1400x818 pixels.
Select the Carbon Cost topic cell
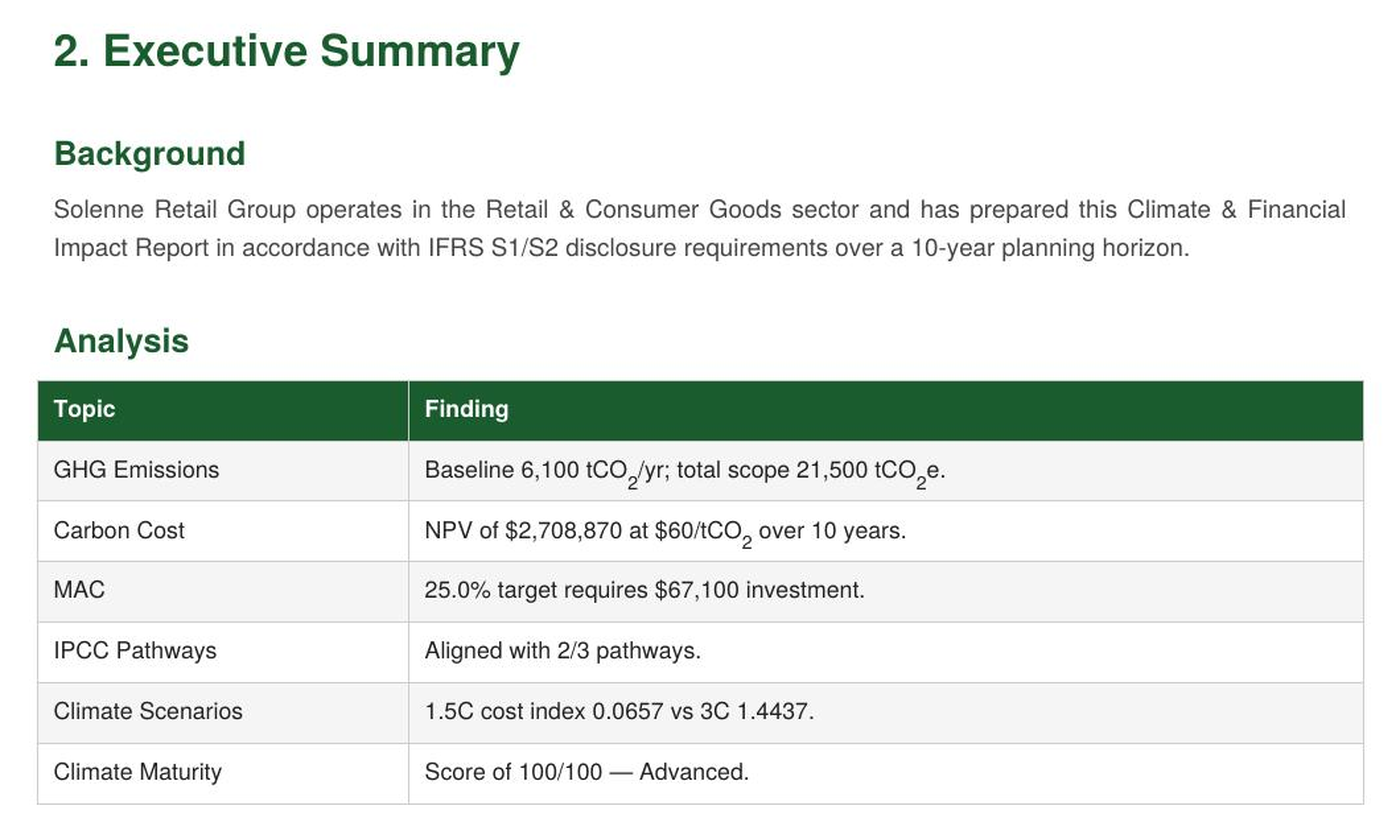pos(223,531)
